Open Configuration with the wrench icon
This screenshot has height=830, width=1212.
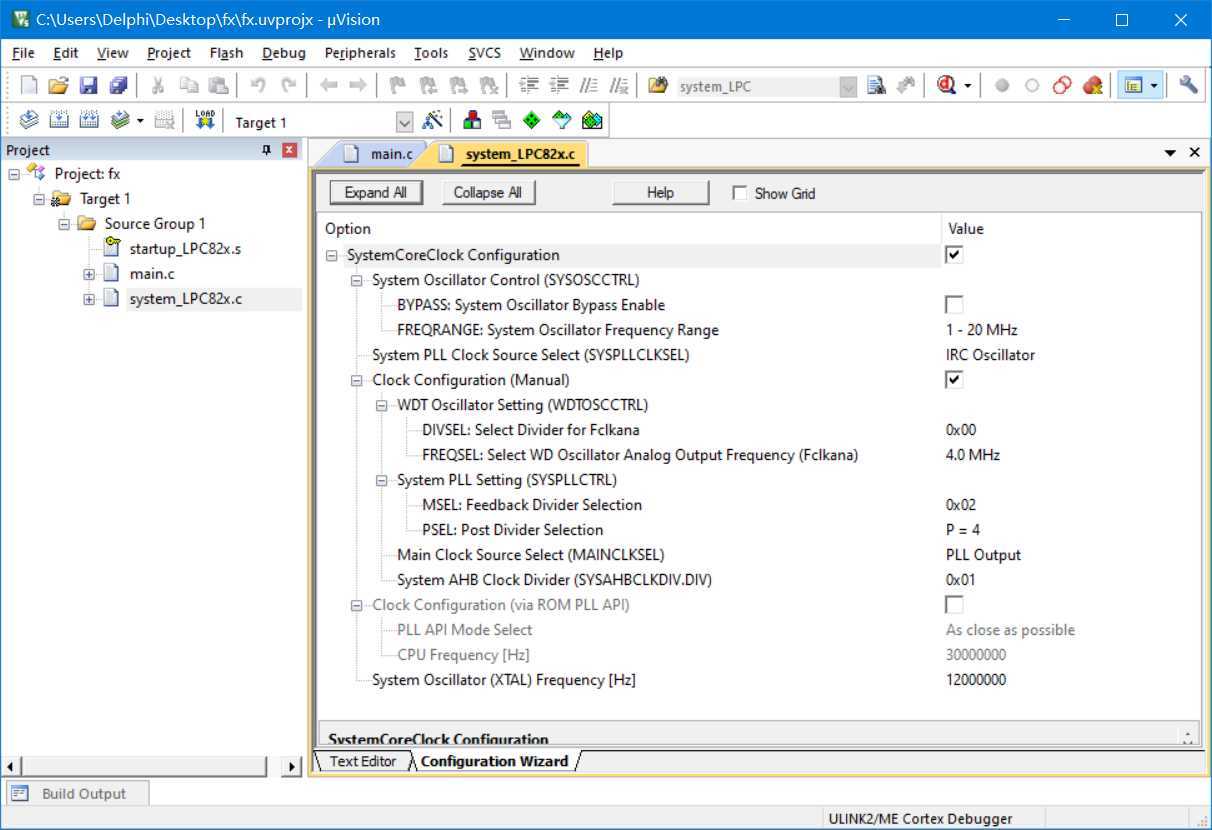pyautogui.click(x=1188, y=86)
